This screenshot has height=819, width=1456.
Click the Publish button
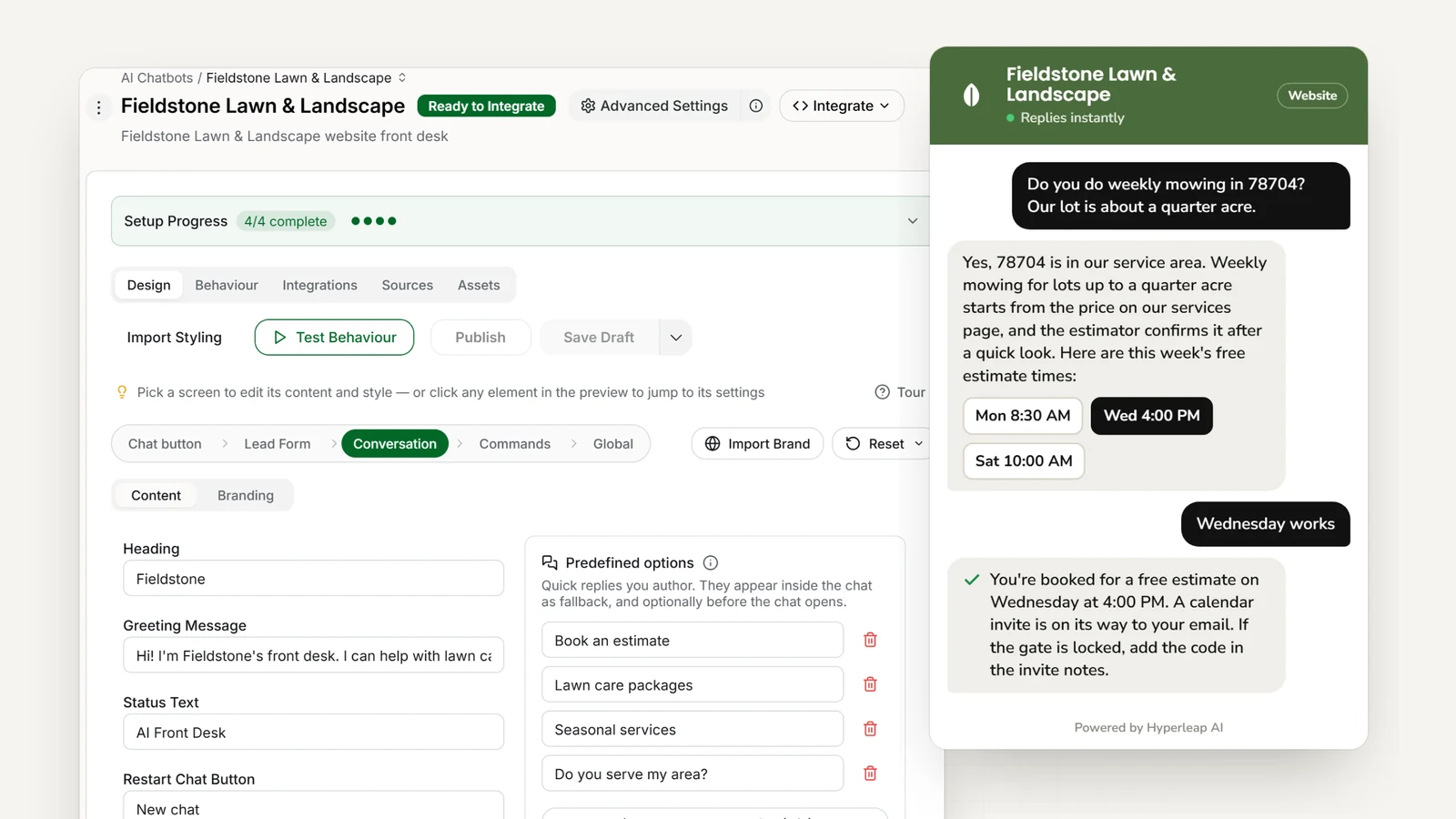tap(480, 337)
